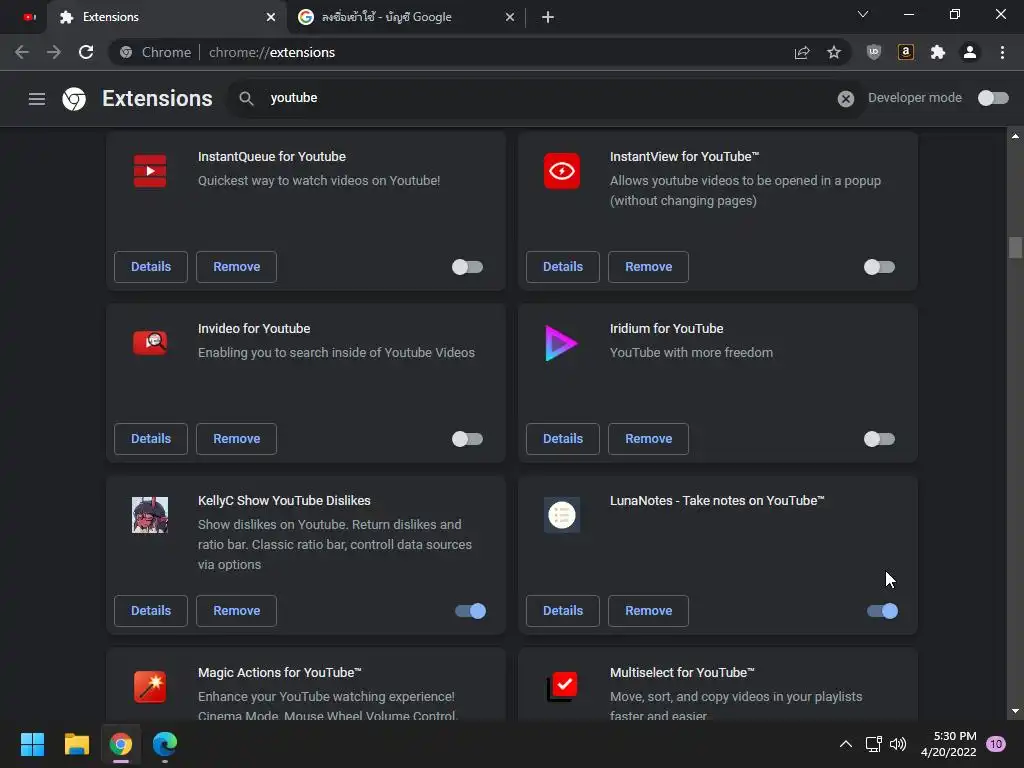Open Details for InstantQueue for Youtube
Screen dimensions: 1024x768
pos(151,267)
